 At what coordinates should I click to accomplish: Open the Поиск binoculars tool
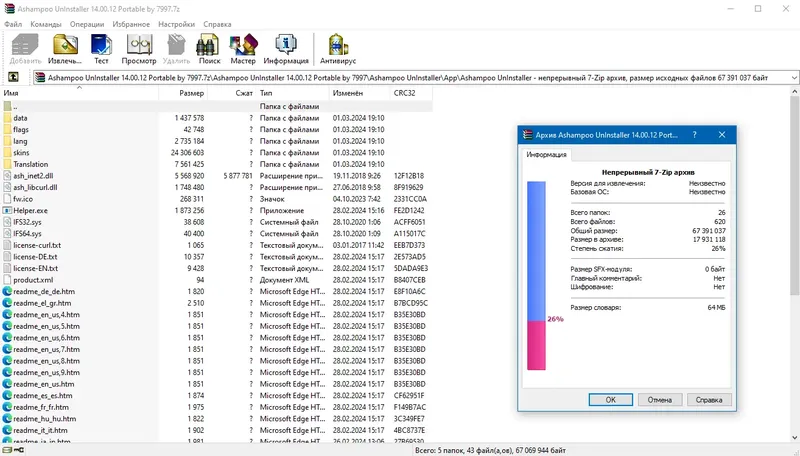(209, 49)
